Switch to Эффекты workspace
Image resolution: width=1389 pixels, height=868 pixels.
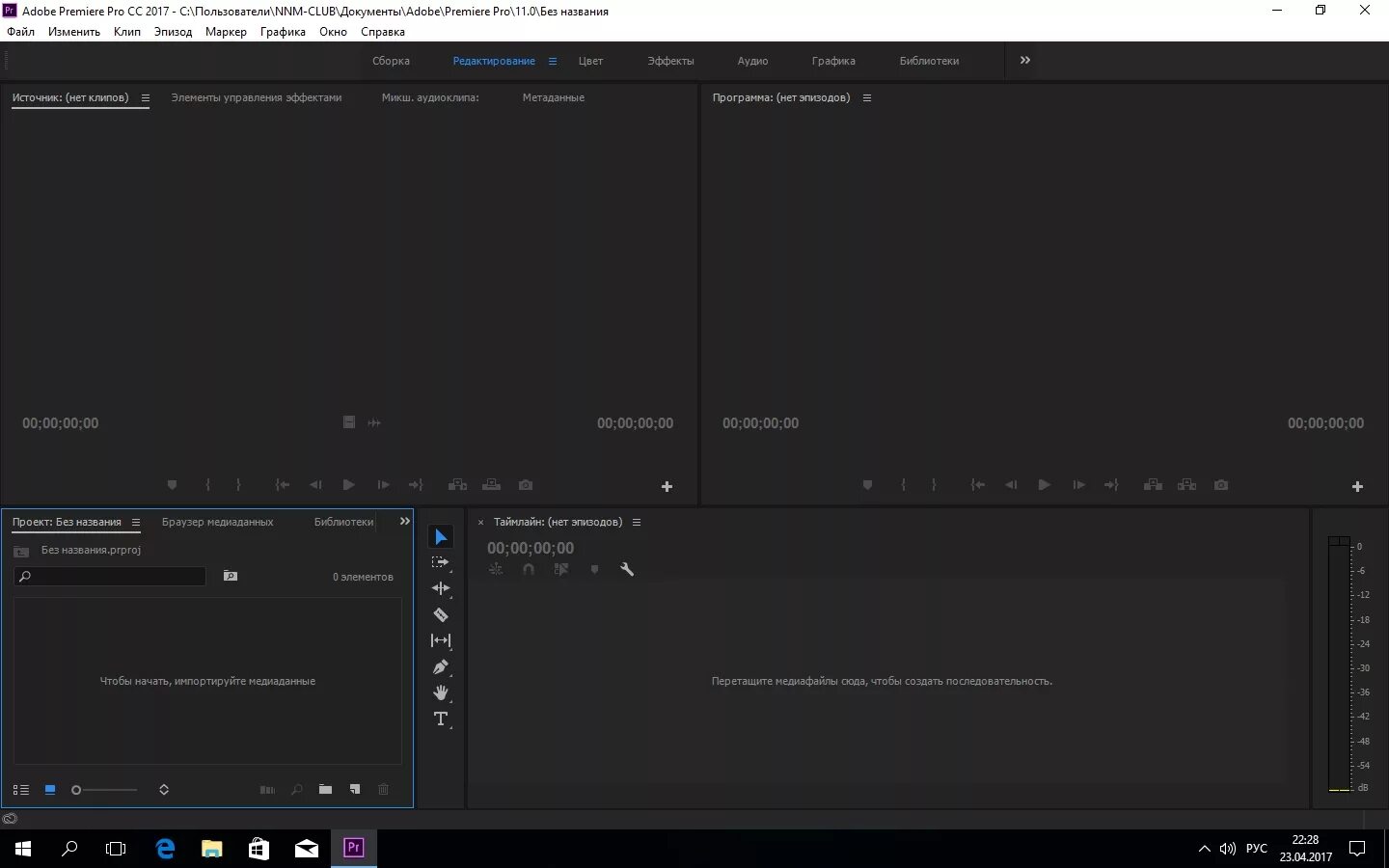tap(670, 61)
